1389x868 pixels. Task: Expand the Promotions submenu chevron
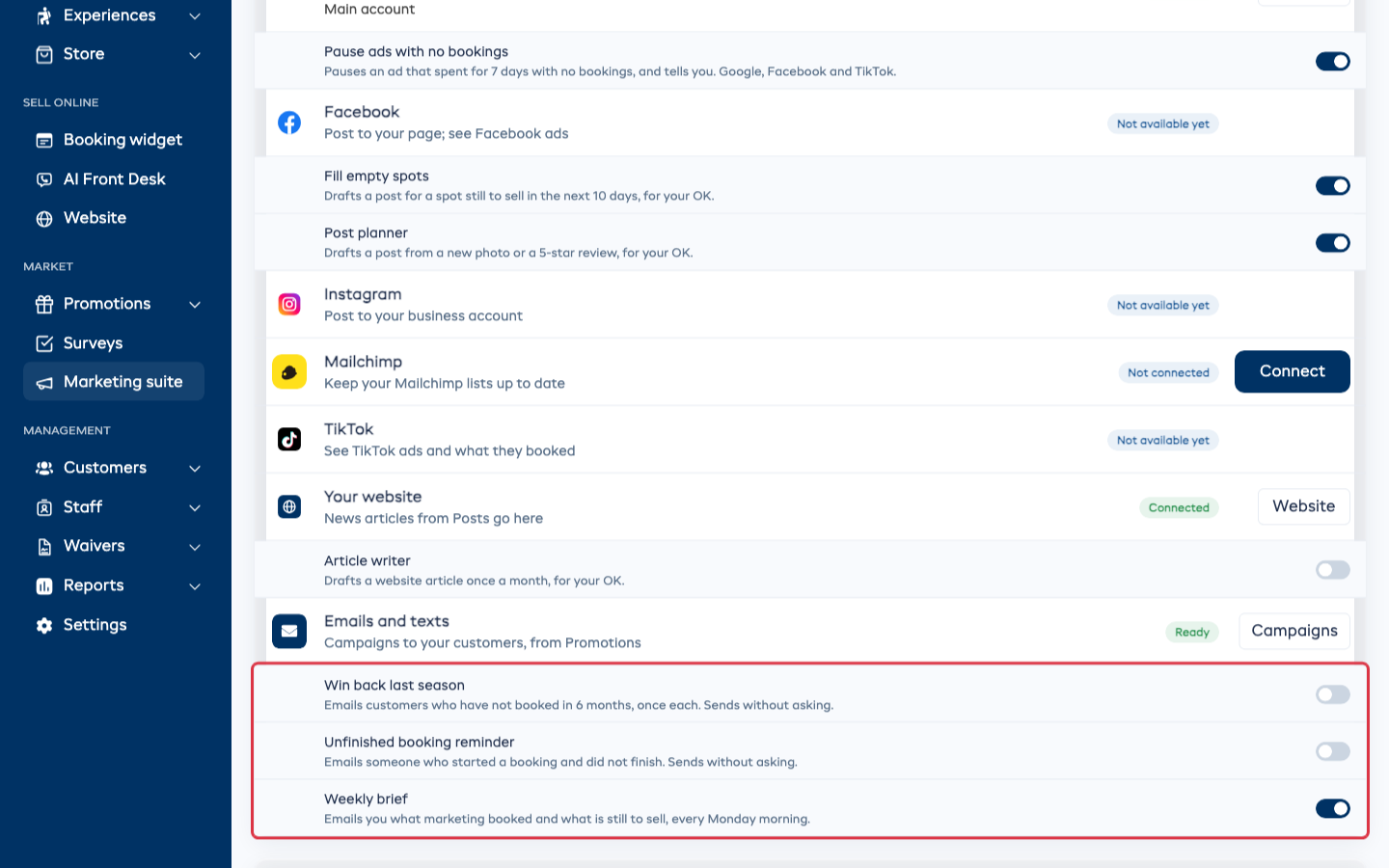(x=195, y=305)
